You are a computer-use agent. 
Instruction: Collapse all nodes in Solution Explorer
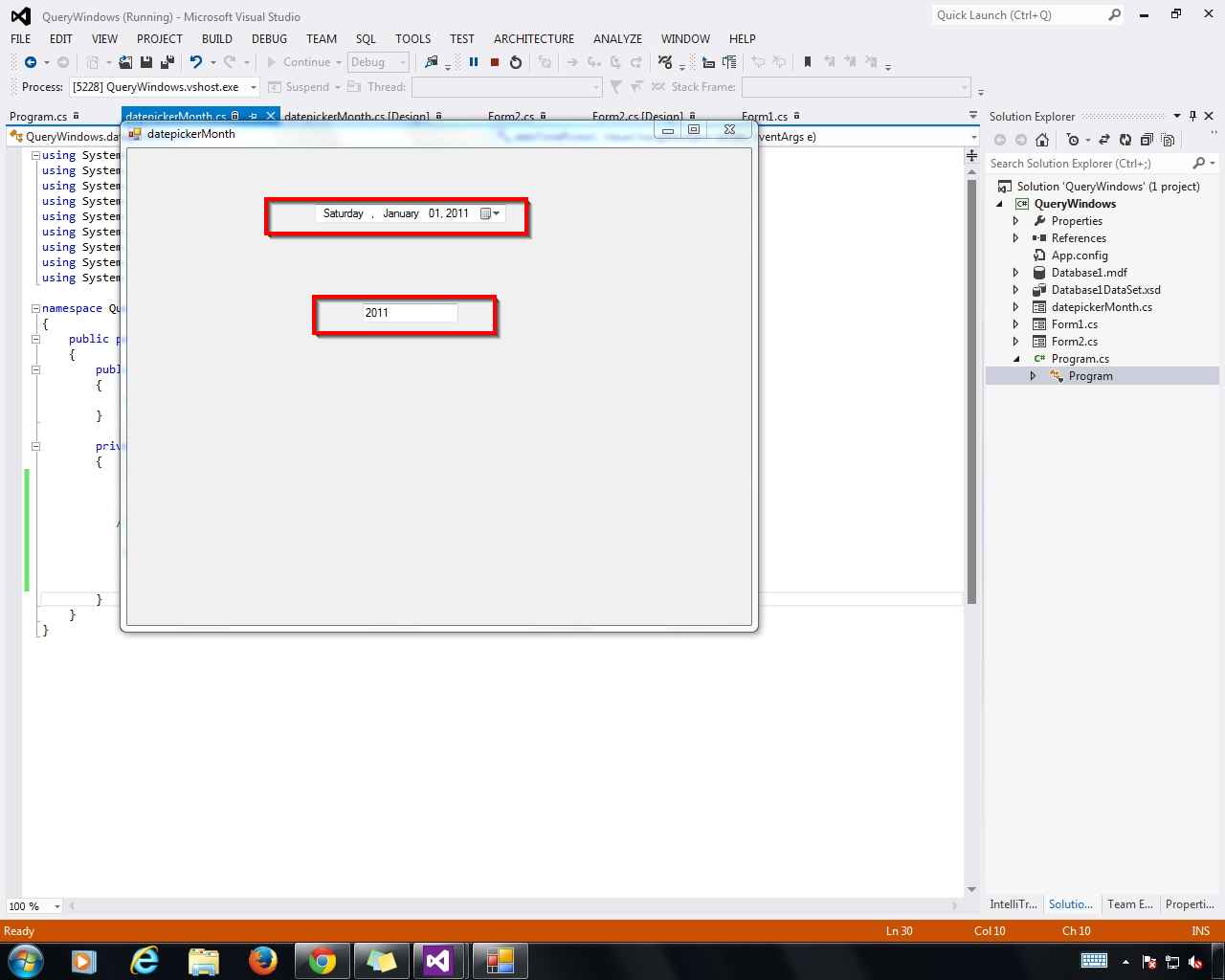1147,139
